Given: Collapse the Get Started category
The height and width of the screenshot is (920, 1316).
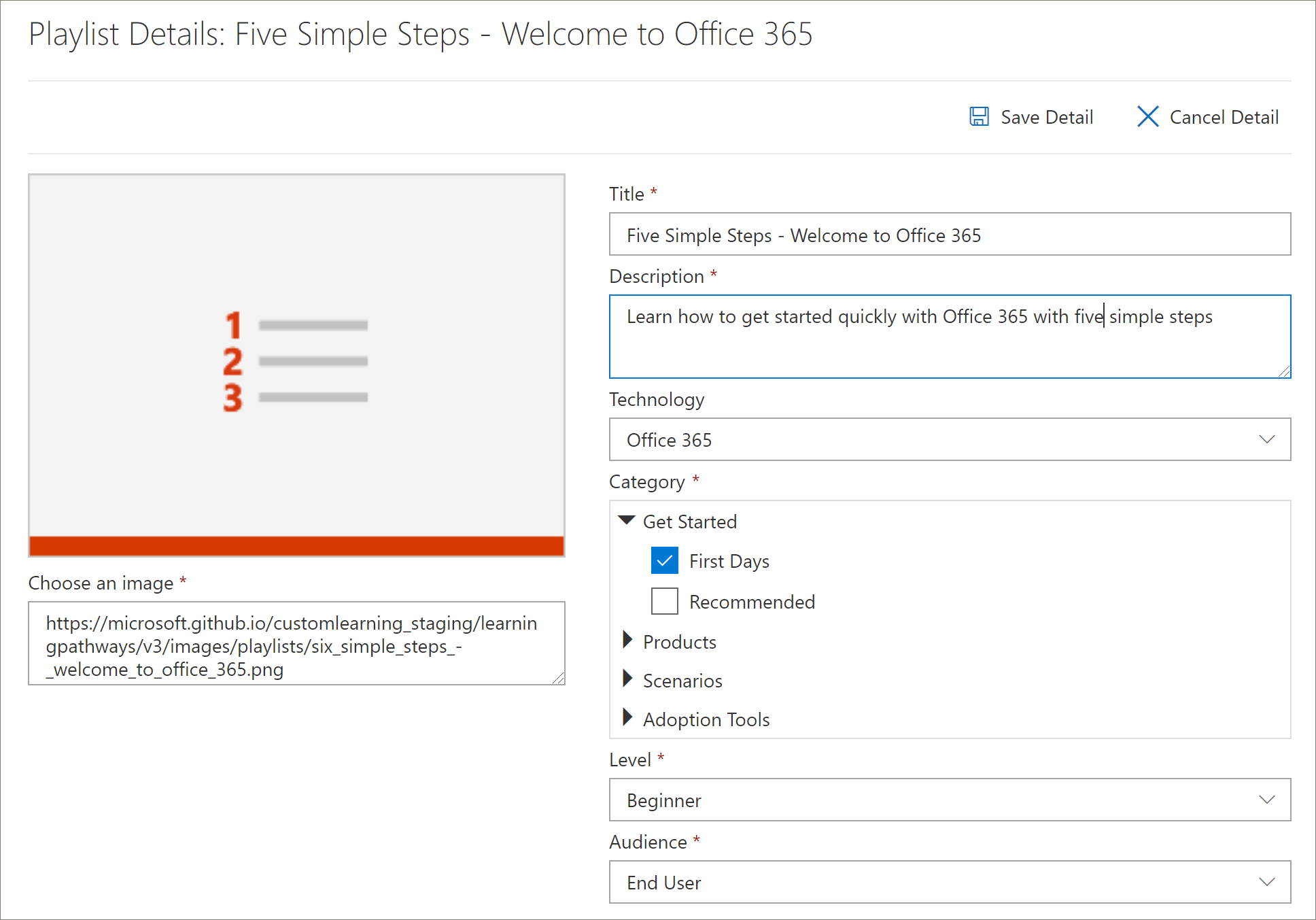Looking at the screenshot, I should [627, 522].
